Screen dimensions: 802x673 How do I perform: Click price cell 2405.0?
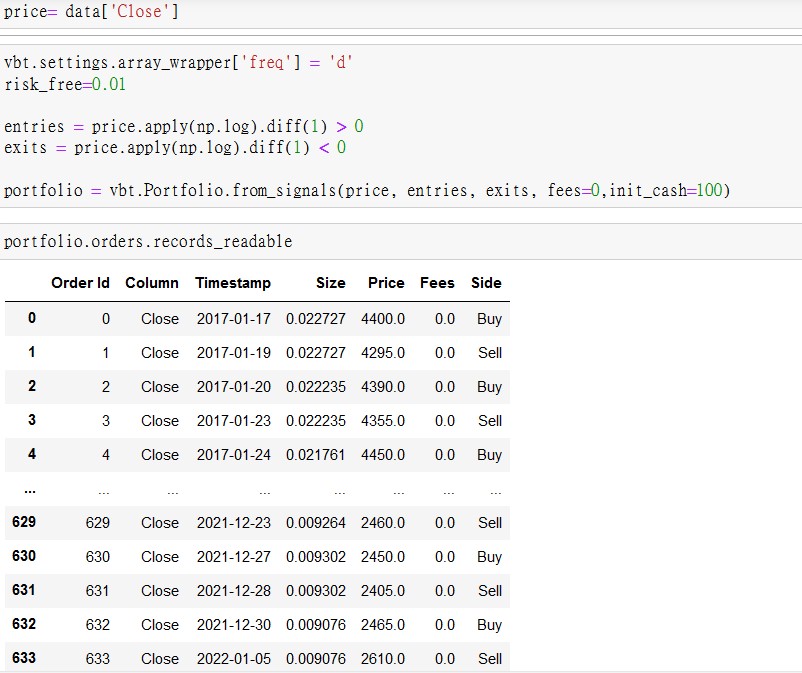click(383, 591)
